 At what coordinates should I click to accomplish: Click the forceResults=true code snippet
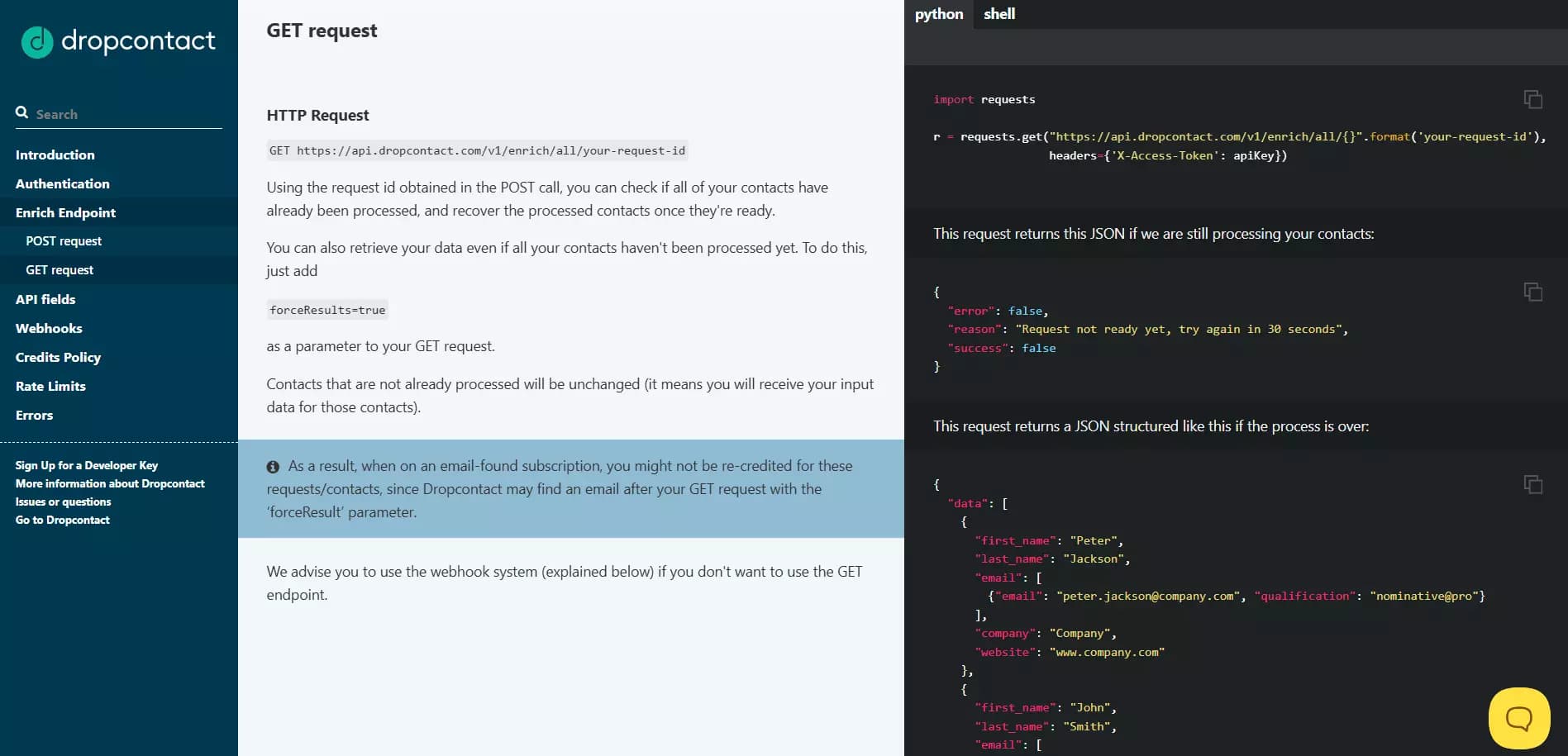327,310
